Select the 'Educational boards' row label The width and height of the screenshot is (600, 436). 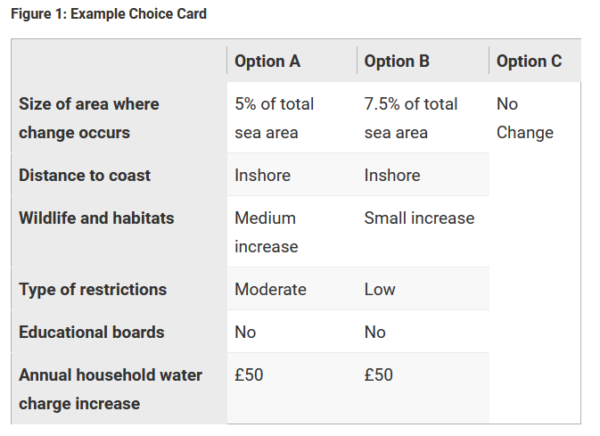click(x=91, y=332)
